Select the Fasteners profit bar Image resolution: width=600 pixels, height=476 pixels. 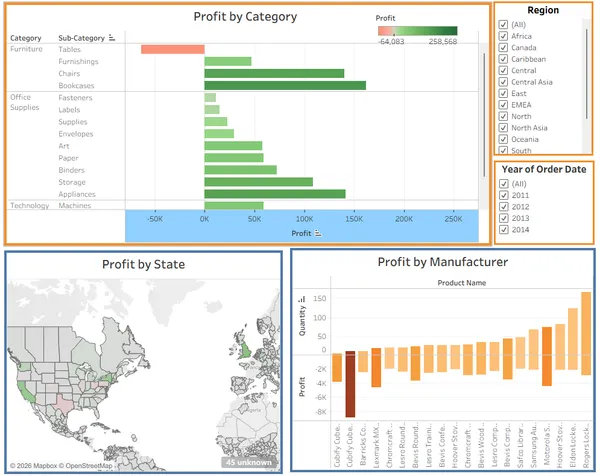point(210,98)
